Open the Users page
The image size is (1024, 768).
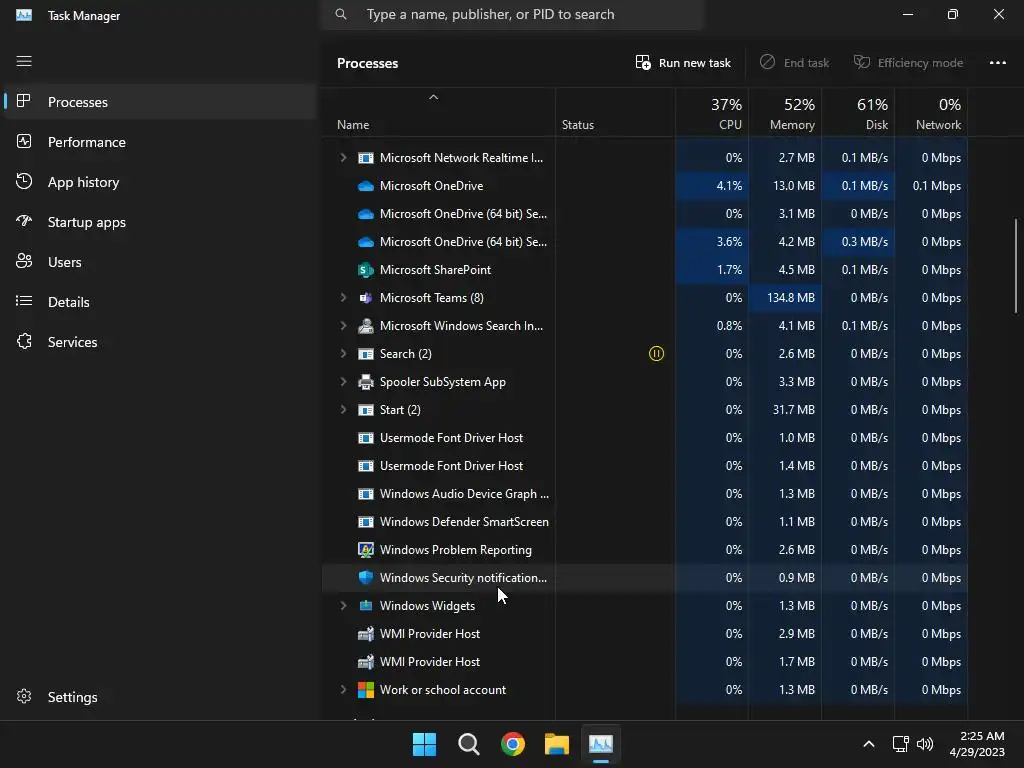tap(159, 262)
